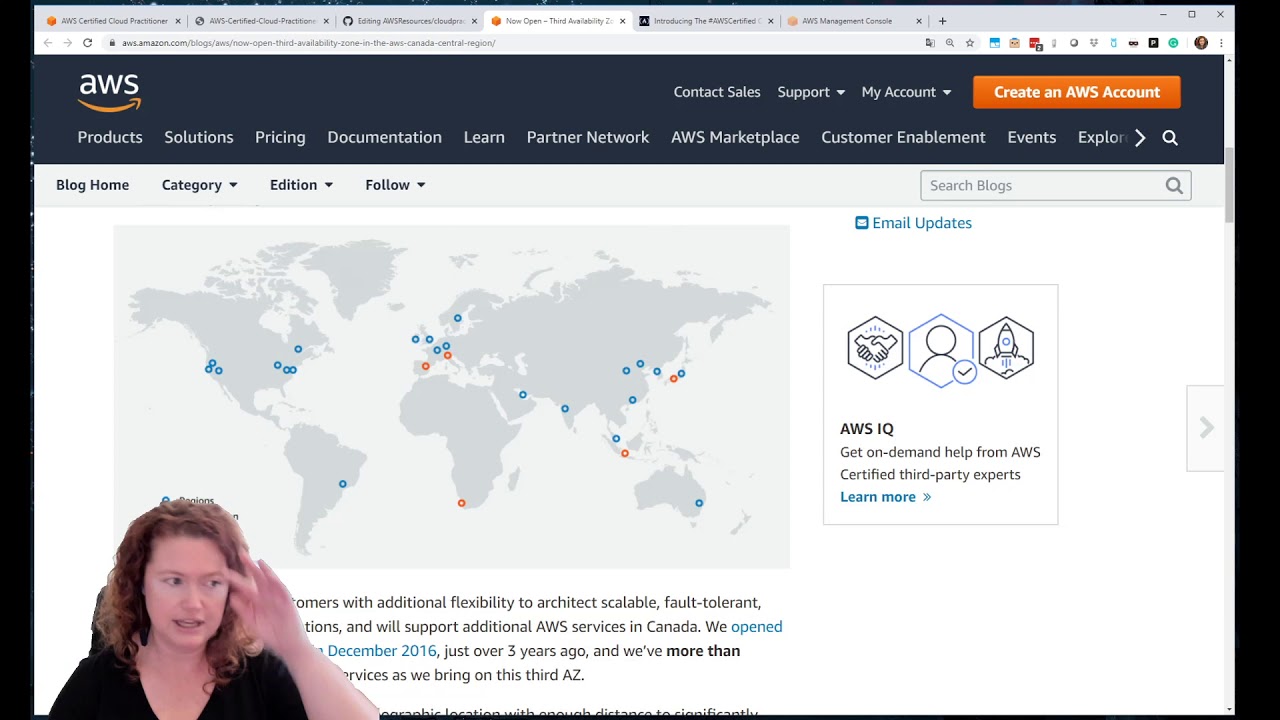Viewport: 1280px width, 720px height.
Task: Open the Category dropdown in blog nav
Action: click(x=200, y=185)
